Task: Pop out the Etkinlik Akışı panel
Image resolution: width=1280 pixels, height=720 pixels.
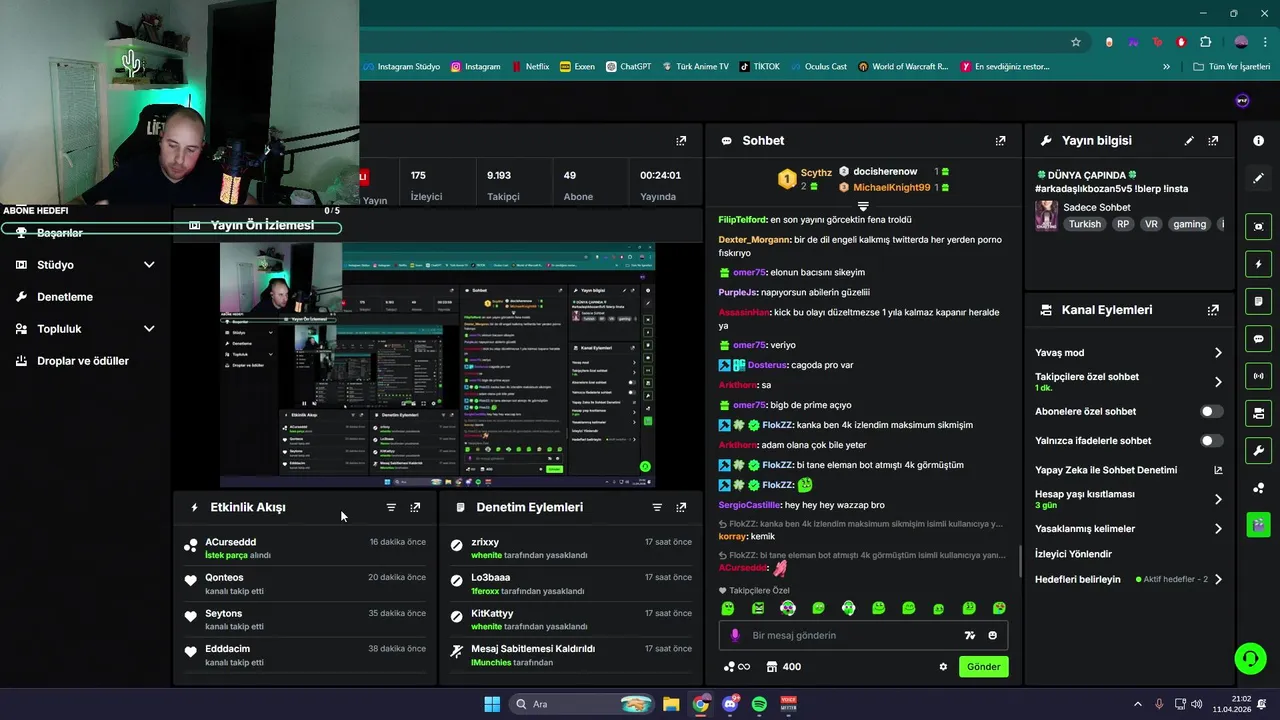Action: click(415, 508)
